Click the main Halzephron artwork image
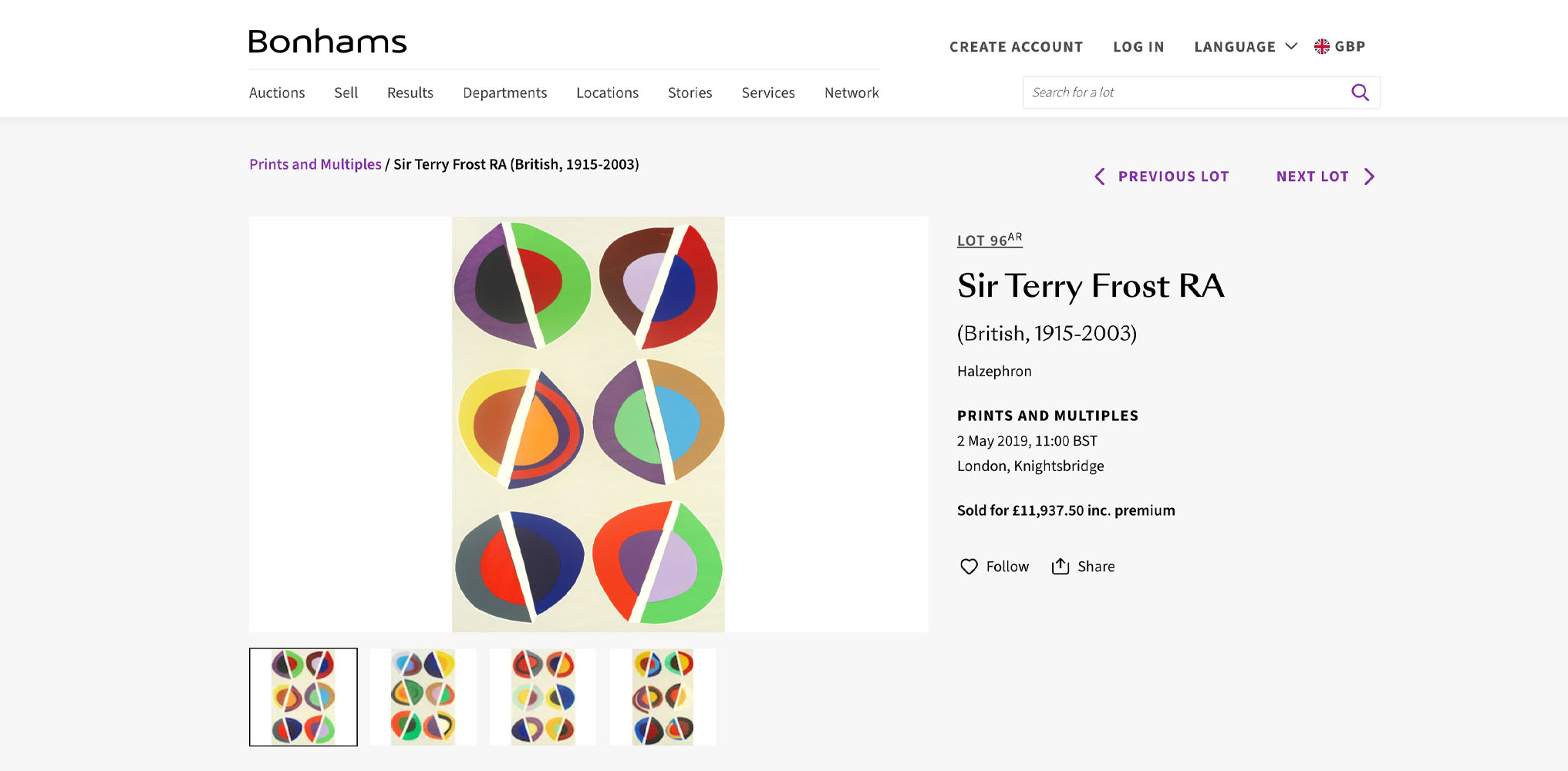The image size is (1568, 771). 588,424
